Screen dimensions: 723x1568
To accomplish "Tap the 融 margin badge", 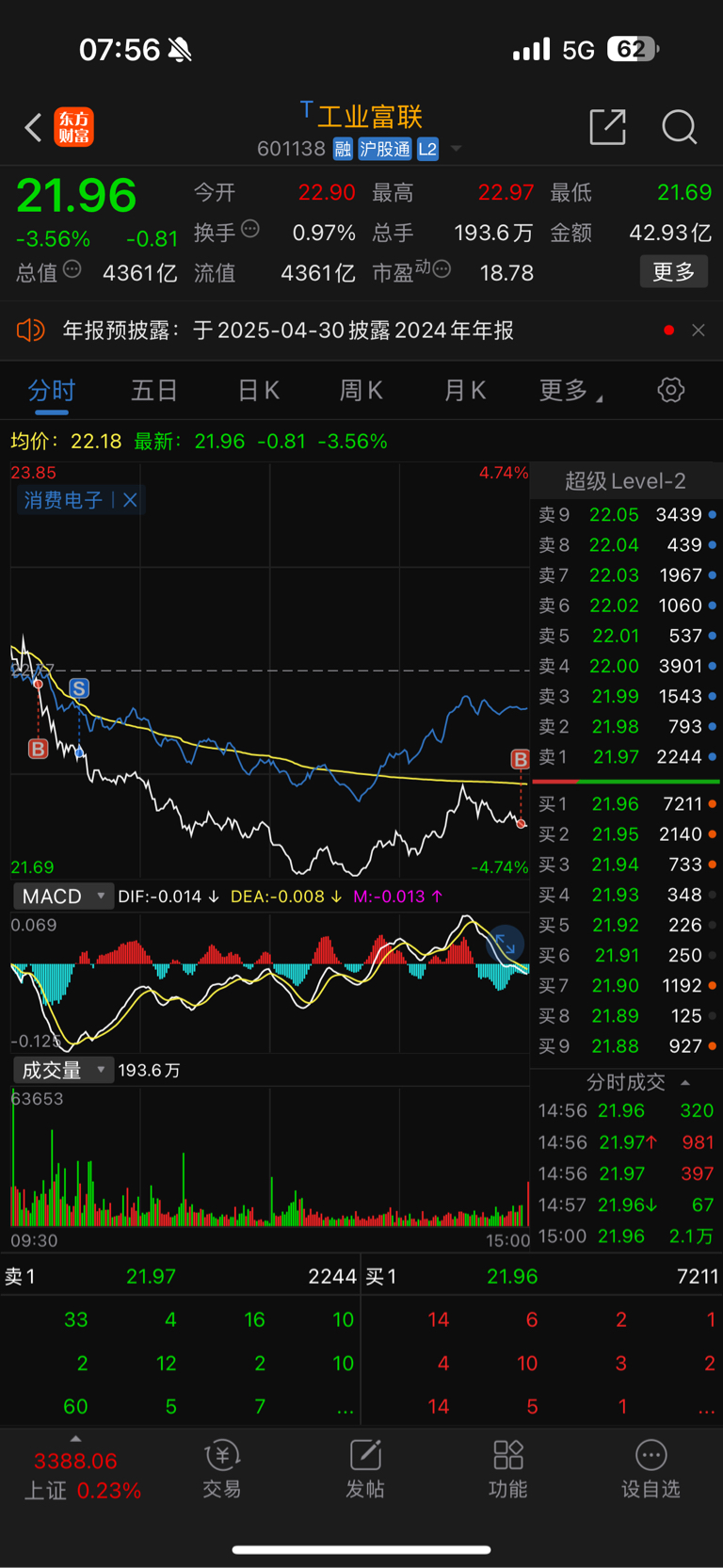I will click(343, 149).
